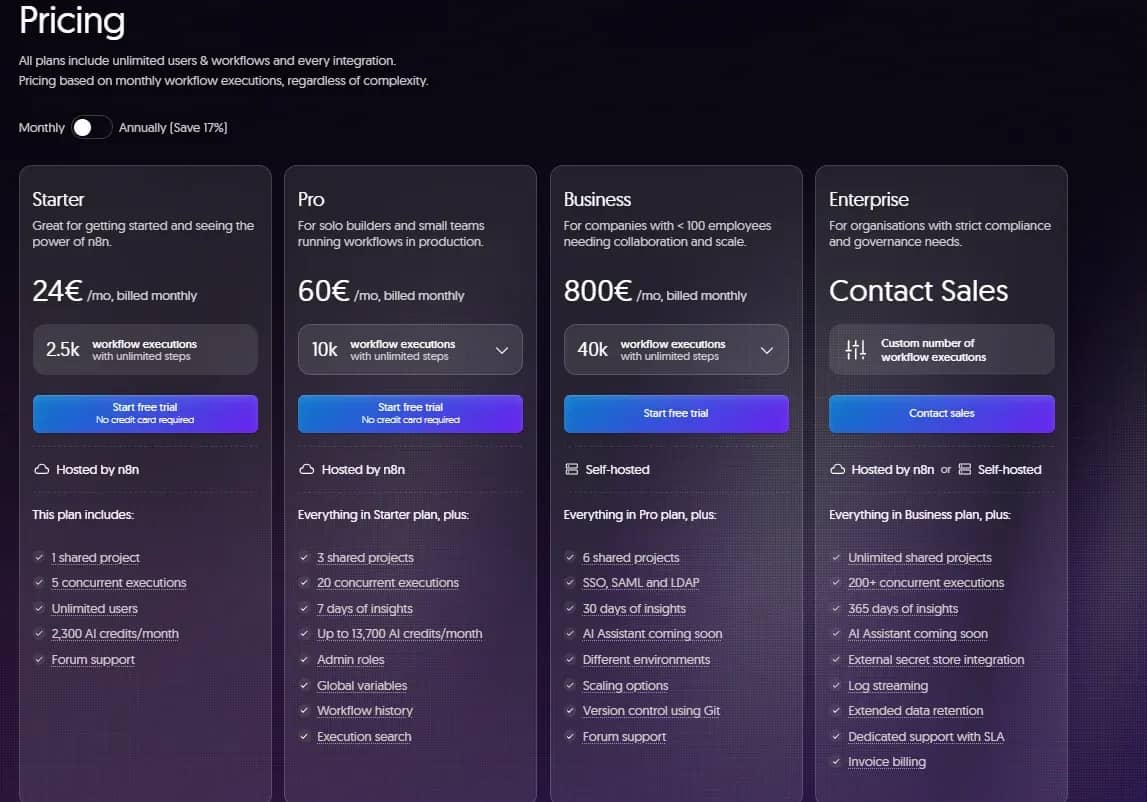
Task: Click checkmark beside 'Log streaming'
Action: point(835,685)
